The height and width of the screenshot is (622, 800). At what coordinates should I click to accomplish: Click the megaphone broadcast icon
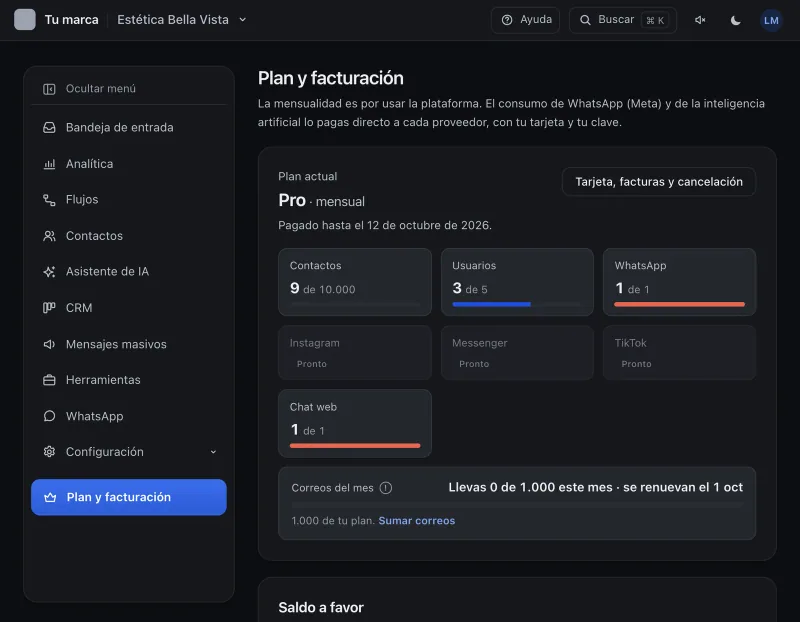(49, 344)
